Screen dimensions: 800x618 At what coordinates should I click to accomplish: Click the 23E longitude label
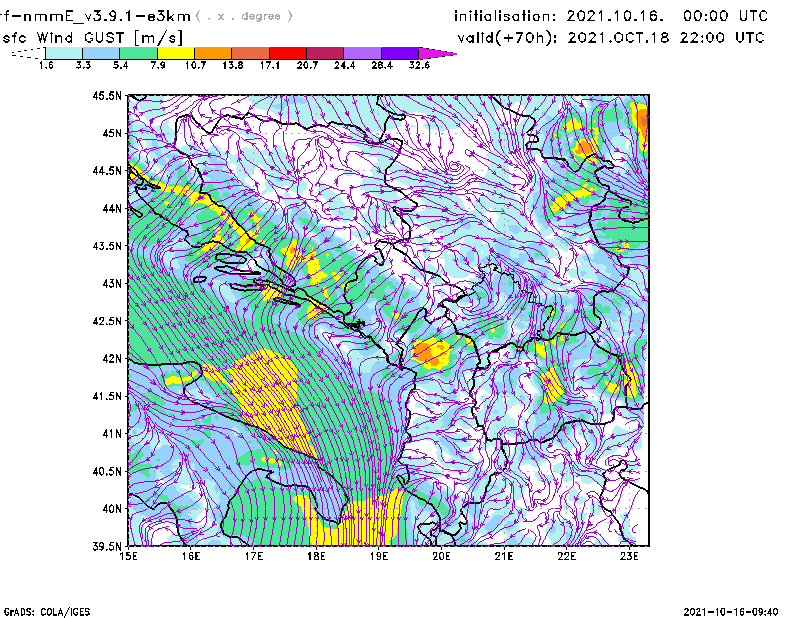[x=629, y=556]
